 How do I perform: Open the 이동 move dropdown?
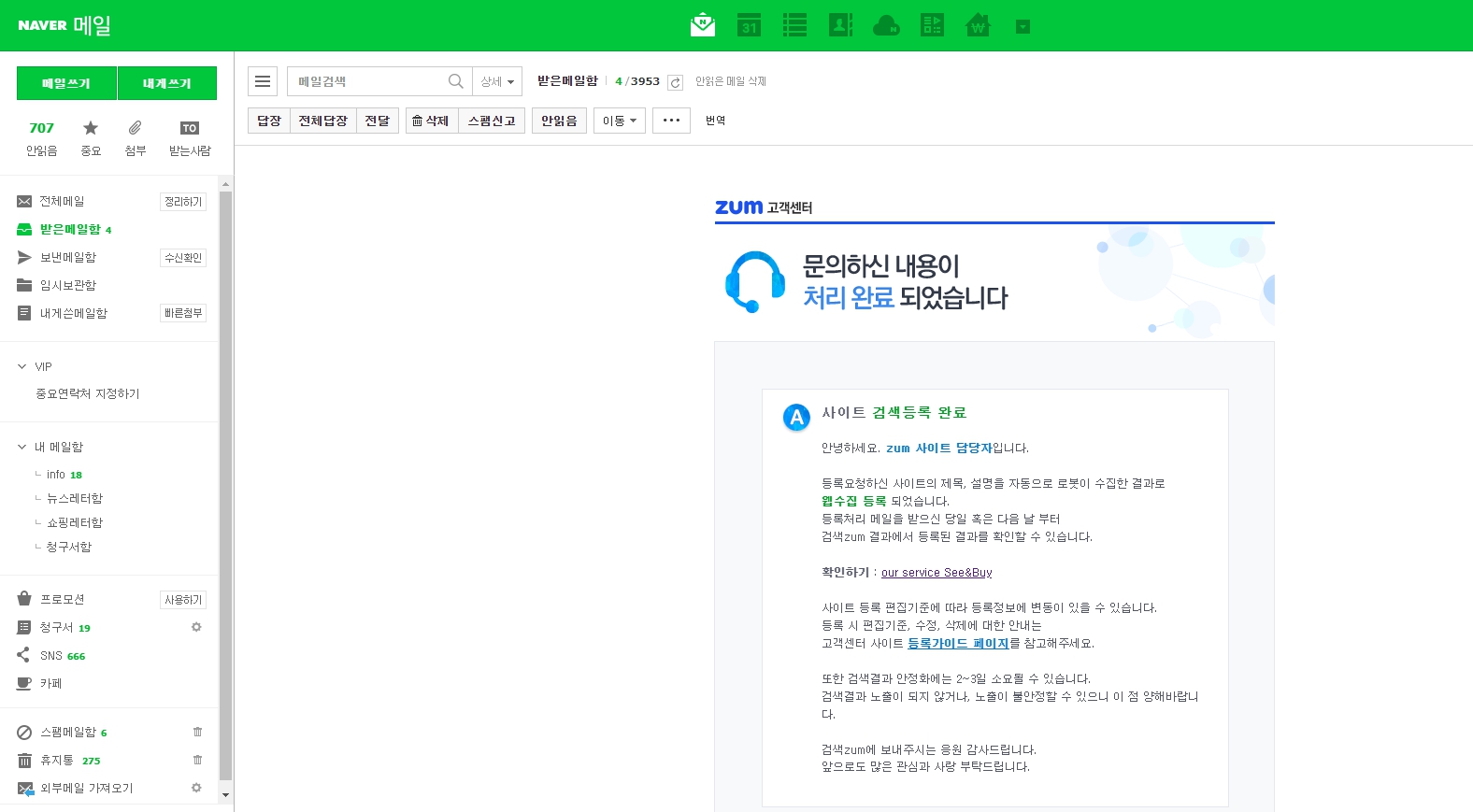tap(619, 121)
